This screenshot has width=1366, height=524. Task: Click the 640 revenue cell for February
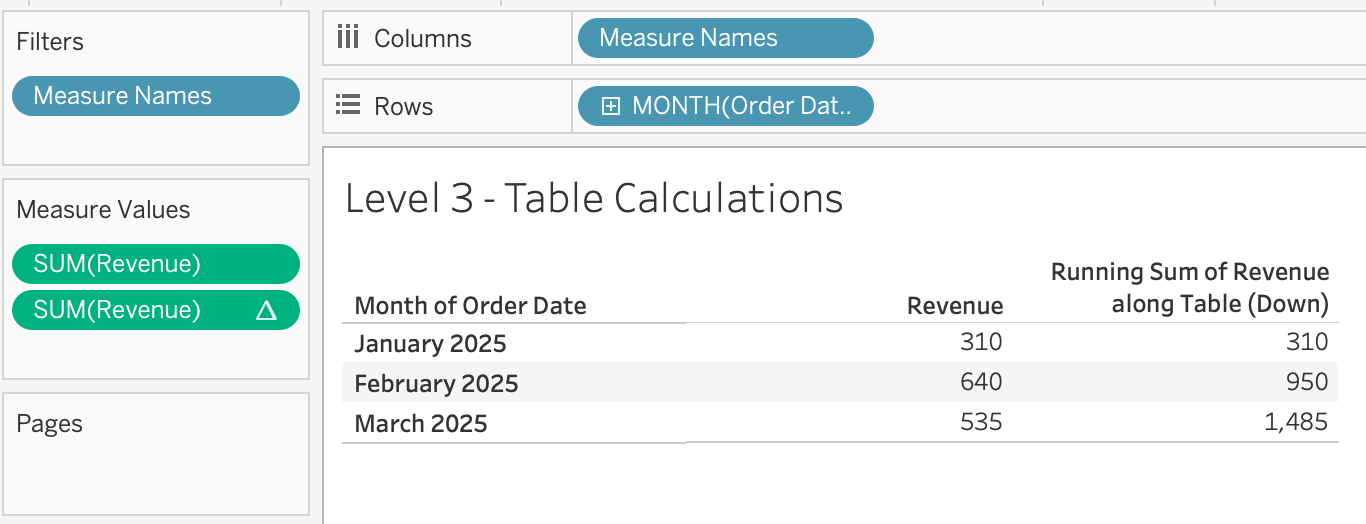tap(980, 383)
